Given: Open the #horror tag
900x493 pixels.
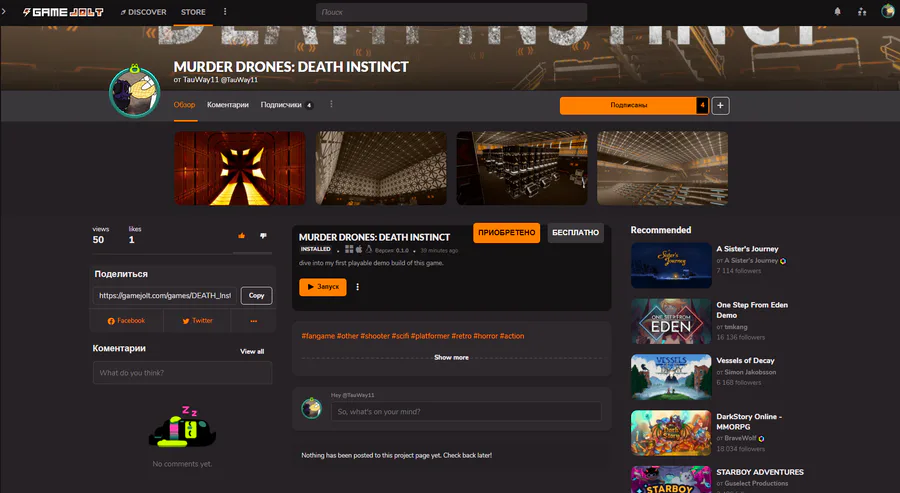Looking at the screenshot, I should point(486,336).
